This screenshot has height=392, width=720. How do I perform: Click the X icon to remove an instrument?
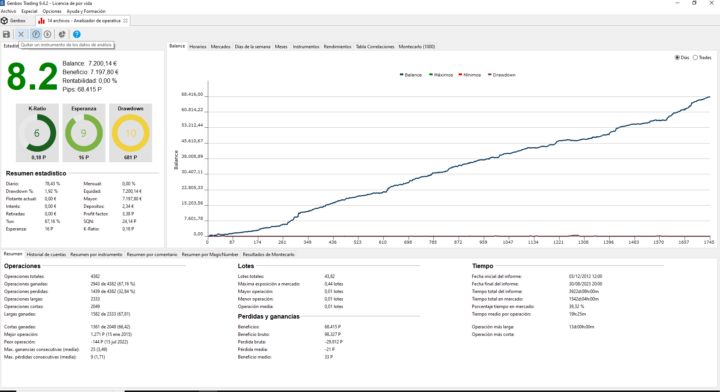[x=21, y=34]
